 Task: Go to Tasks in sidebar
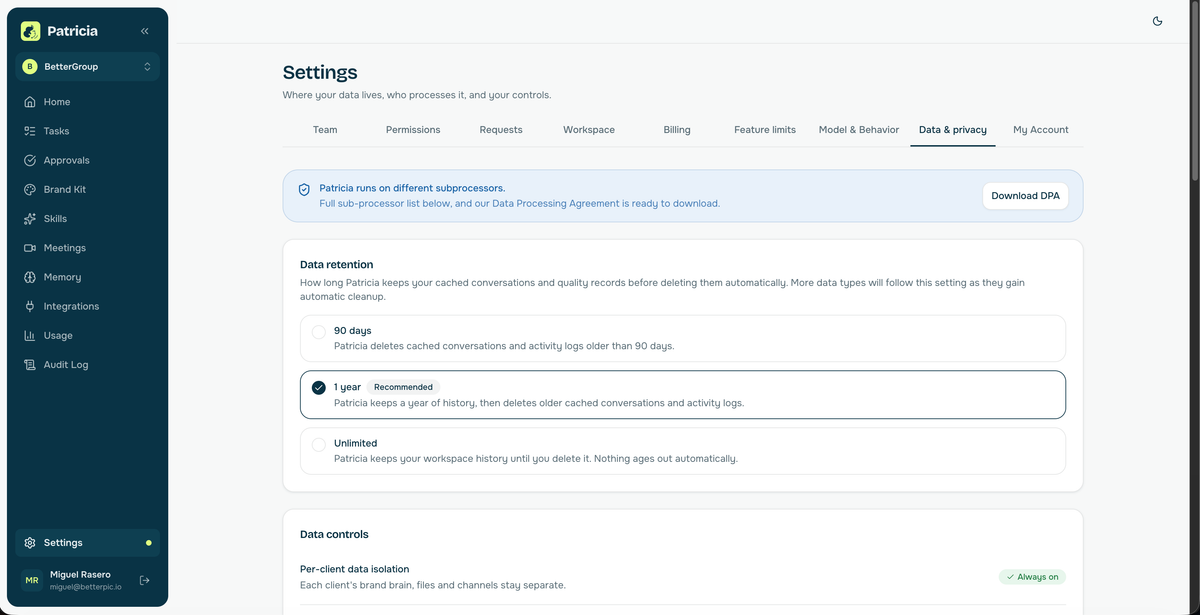[87, 131]
